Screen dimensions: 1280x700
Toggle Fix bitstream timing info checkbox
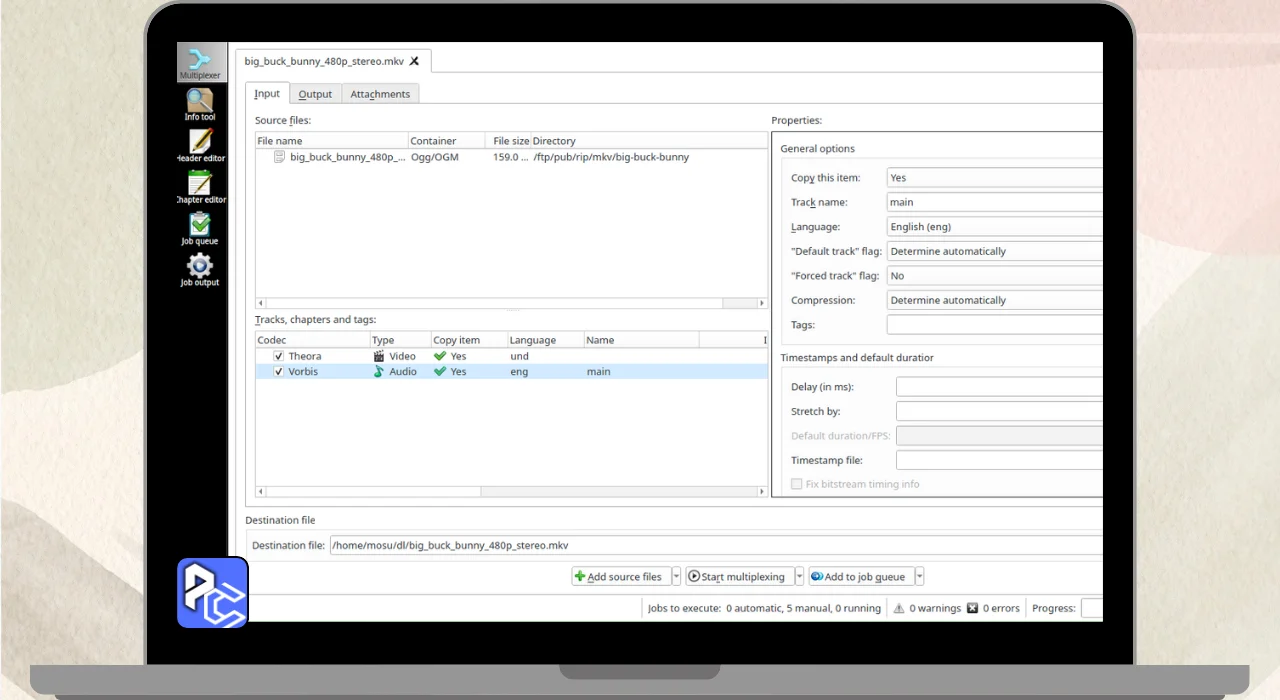[797, 484]
